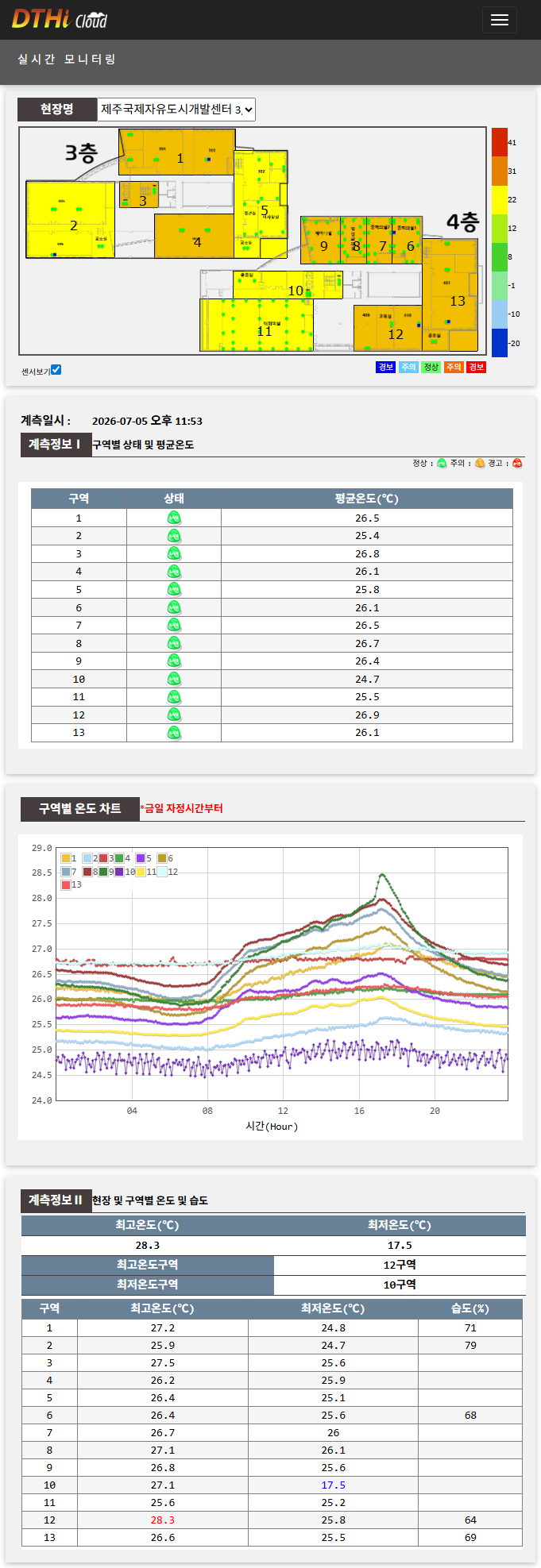Click the green normal legend icon
The height and width of the screenshot is (1568, 541).
pyautogui.click(x=442, y=464)
